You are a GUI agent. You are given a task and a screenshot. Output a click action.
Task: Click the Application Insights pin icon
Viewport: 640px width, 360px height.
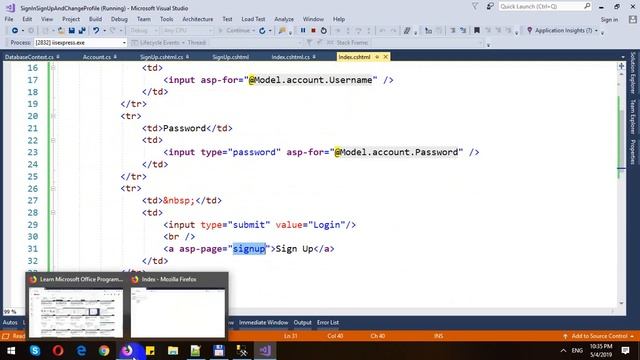click(529, 30)
